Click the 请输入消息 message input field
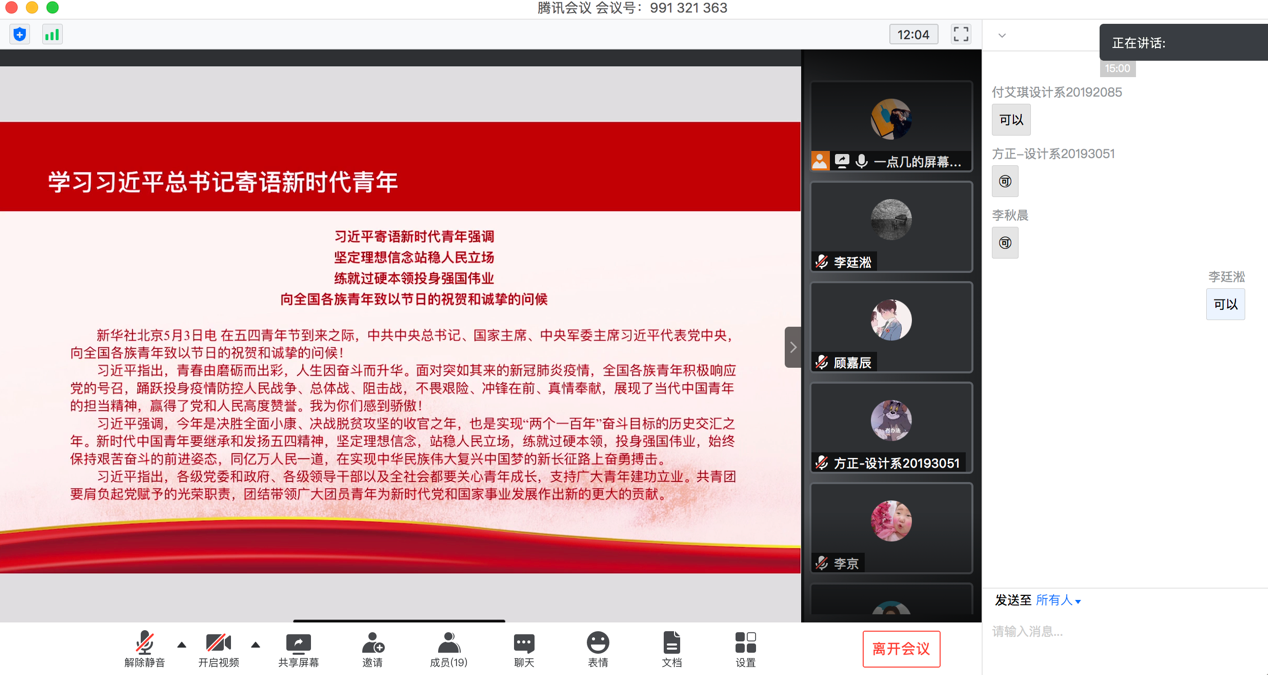 [x=1120, y=632]
